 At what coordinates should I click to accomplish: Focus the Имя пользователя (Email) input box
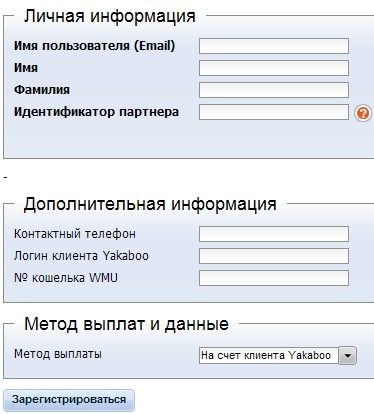pyautogui.click(x=274, y=46)
